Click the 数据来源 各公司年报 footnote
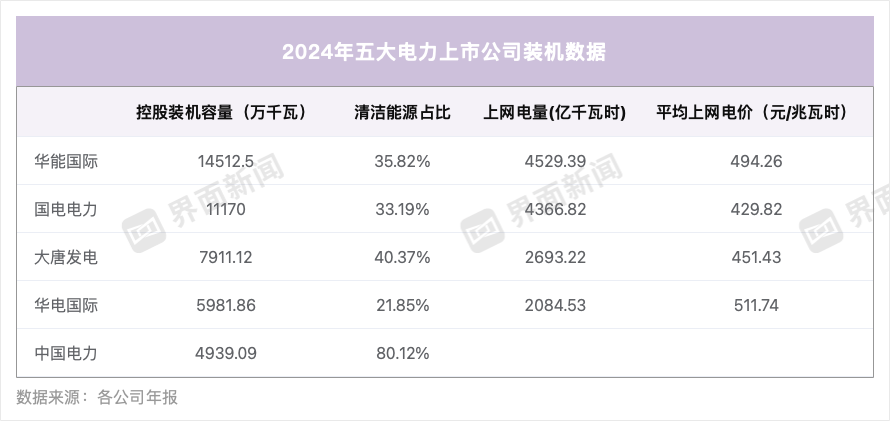Image resolution: width=890 pixels, height=421 pixels. 97,397
